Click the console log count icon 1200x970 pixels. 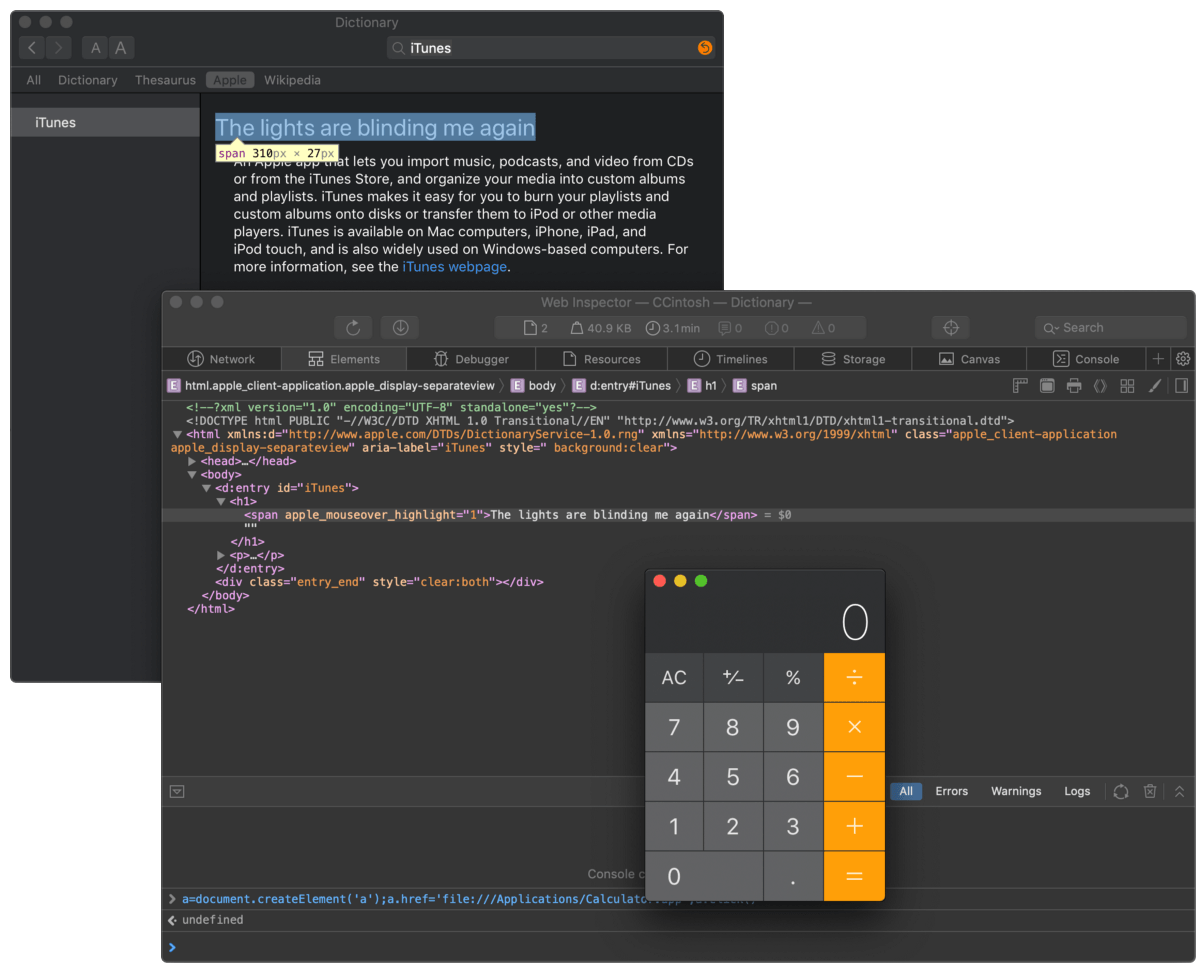coord(725,328)
